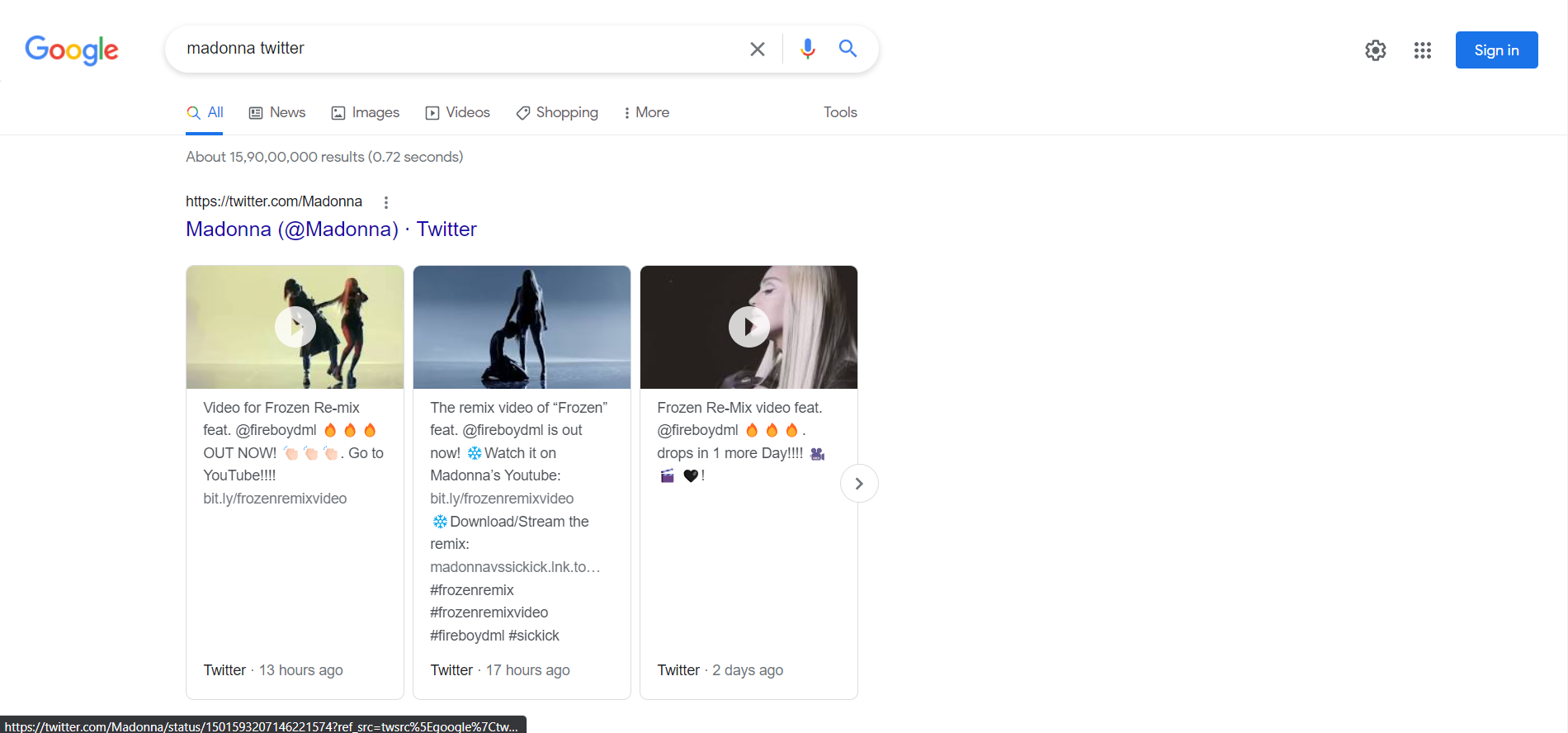The width and height of the screenshot is (1568, 733).
Task: Play the blonde Madonna video thumbnail
Action: pyautogui.click(x=749, y=327)
